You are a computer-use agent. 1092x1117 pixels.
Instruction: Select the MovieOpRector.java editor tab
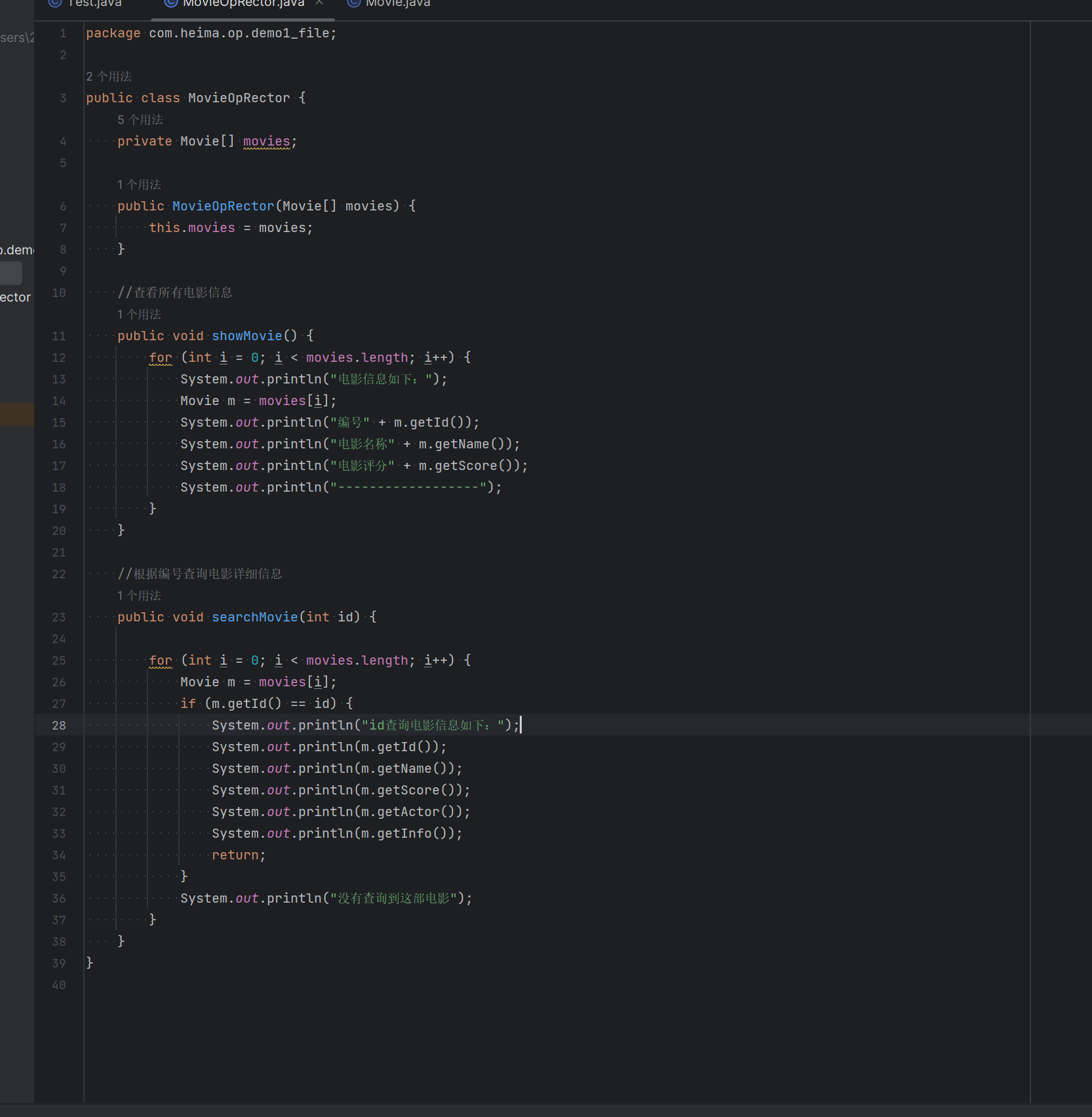point(243,3)
